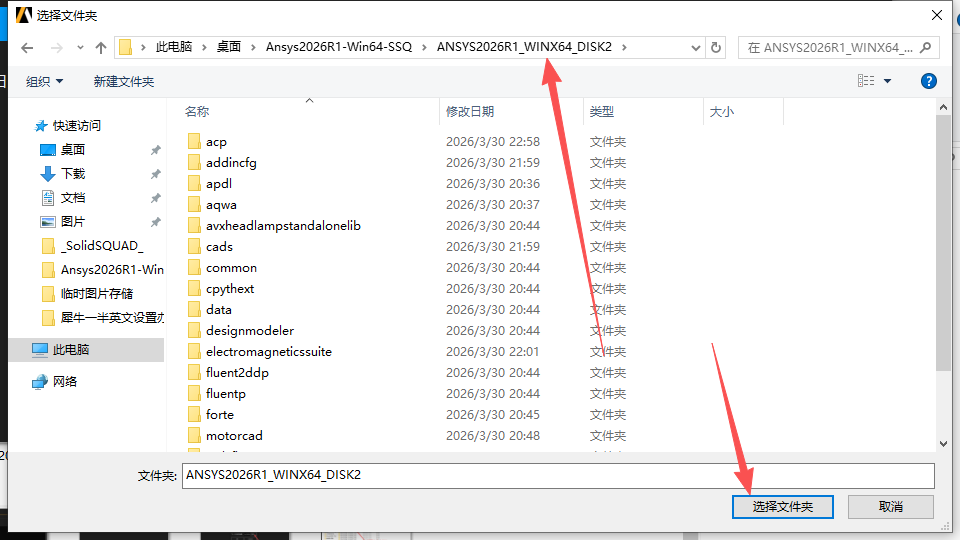Click the electromagneticssuite folder icon
Viewport: 960px width, 540px height.
click(x=194, y=351)
